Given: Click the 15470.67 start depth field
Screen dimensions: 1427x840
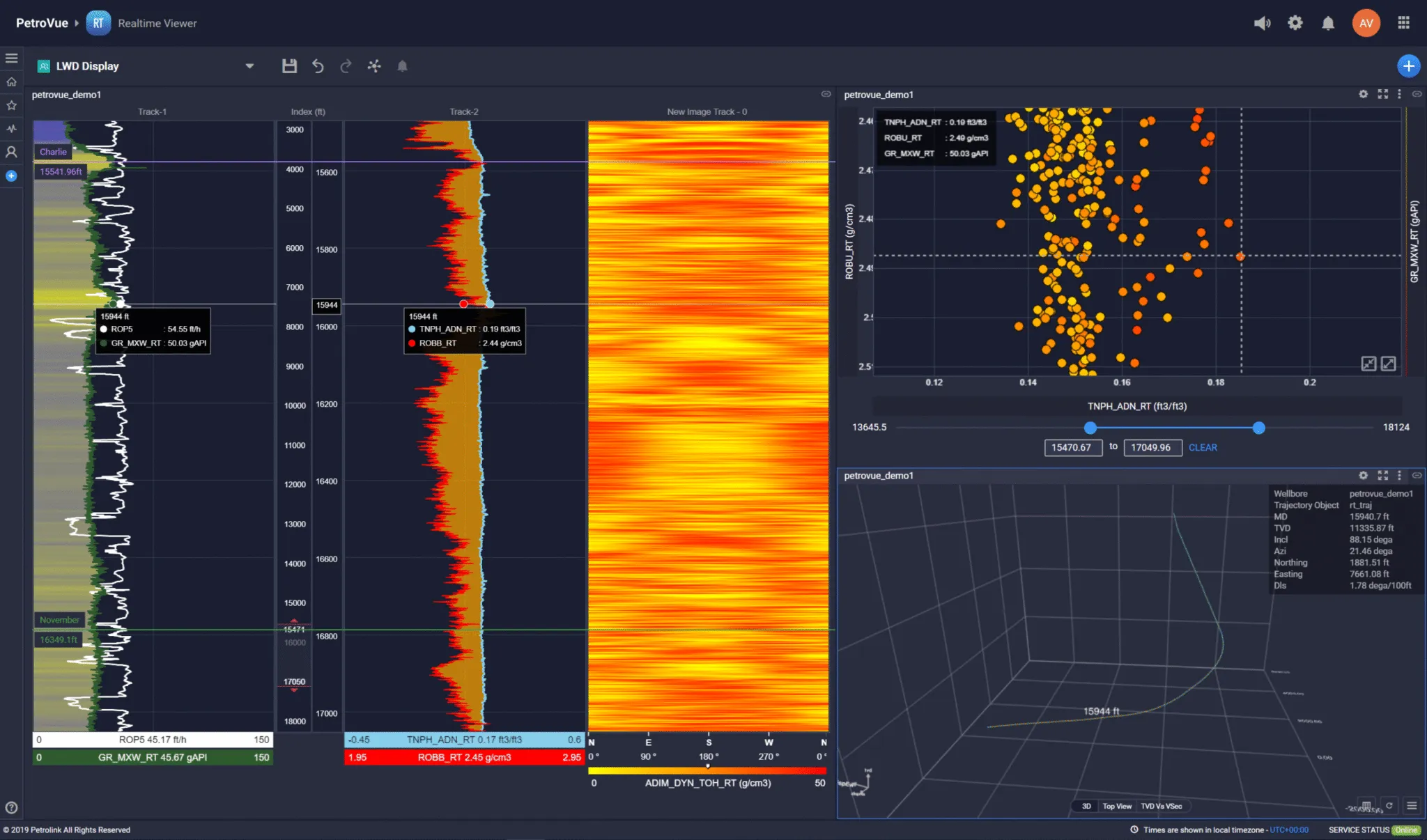Looking at the screenshot, I should tap(1072, 447).
